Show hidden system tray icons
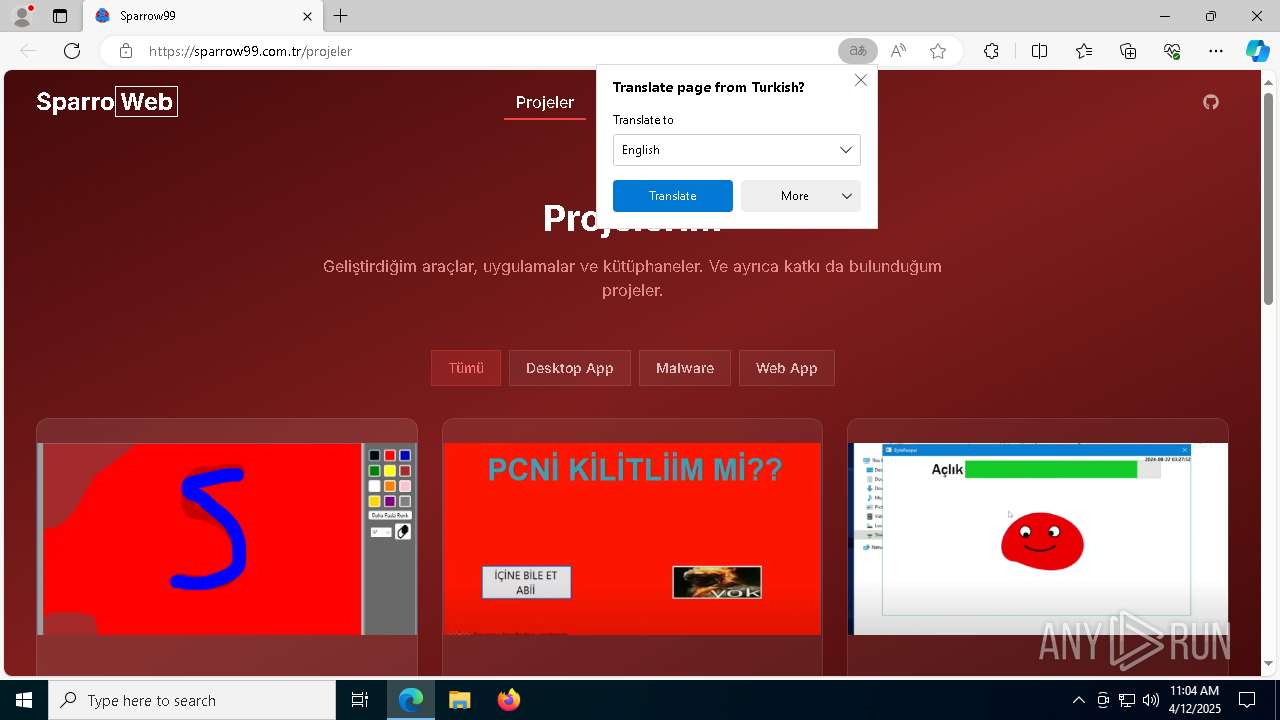The image size is (1280, 720). point(1078,700)
